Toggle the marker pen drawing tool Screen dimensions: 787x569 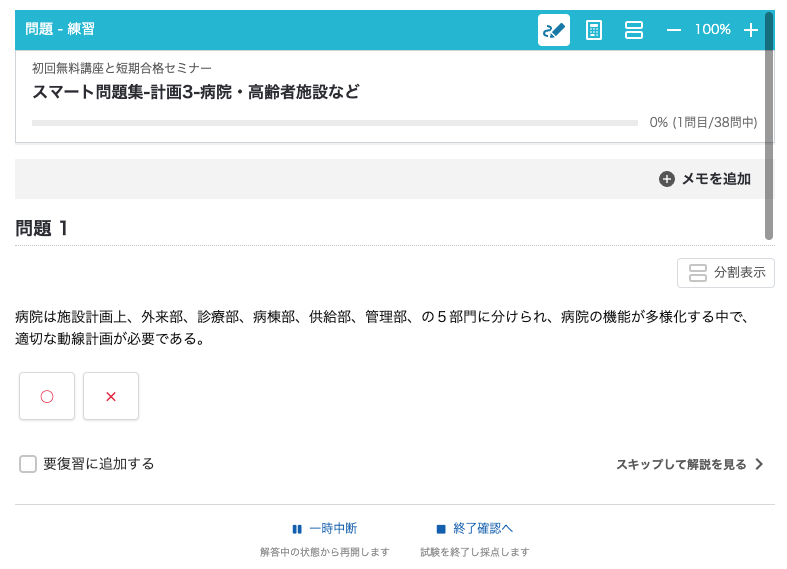tap(554, 30)
